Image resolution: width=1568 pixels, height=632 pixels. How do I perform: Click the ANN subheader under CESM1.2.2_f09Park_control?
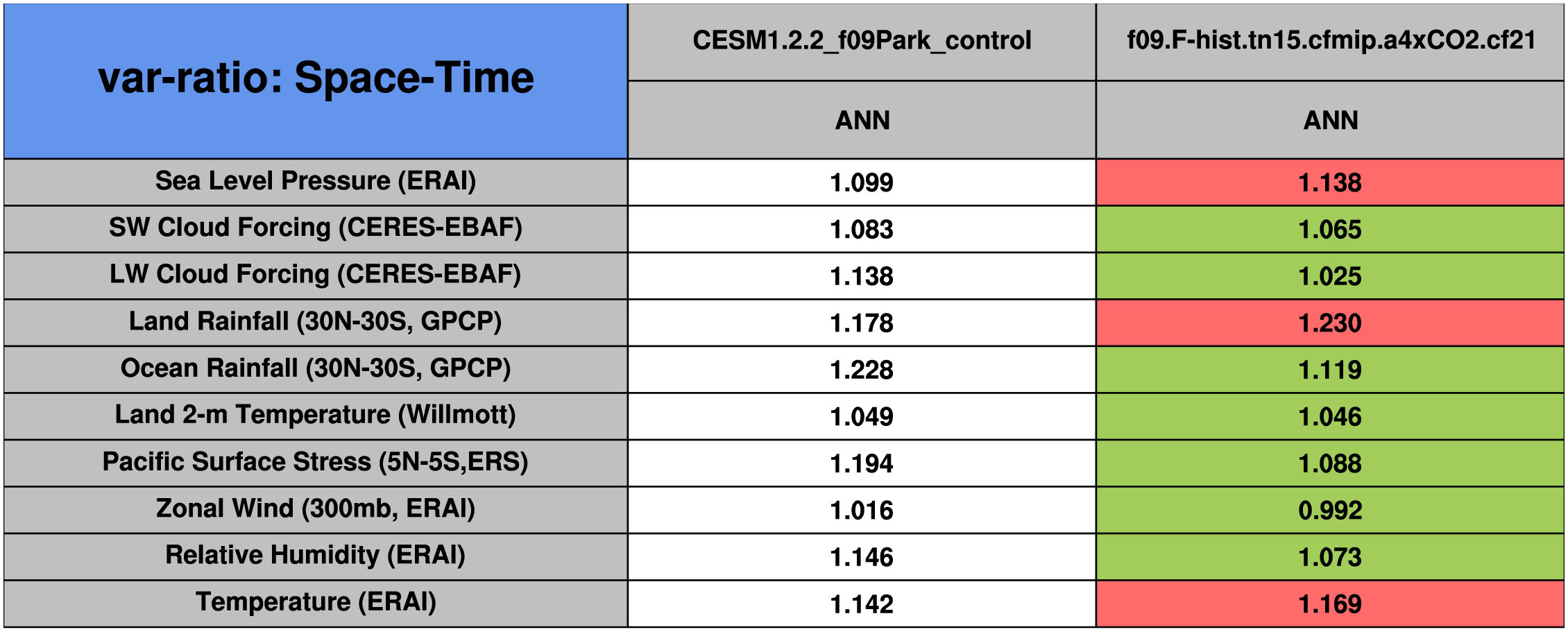pos(862,121)
